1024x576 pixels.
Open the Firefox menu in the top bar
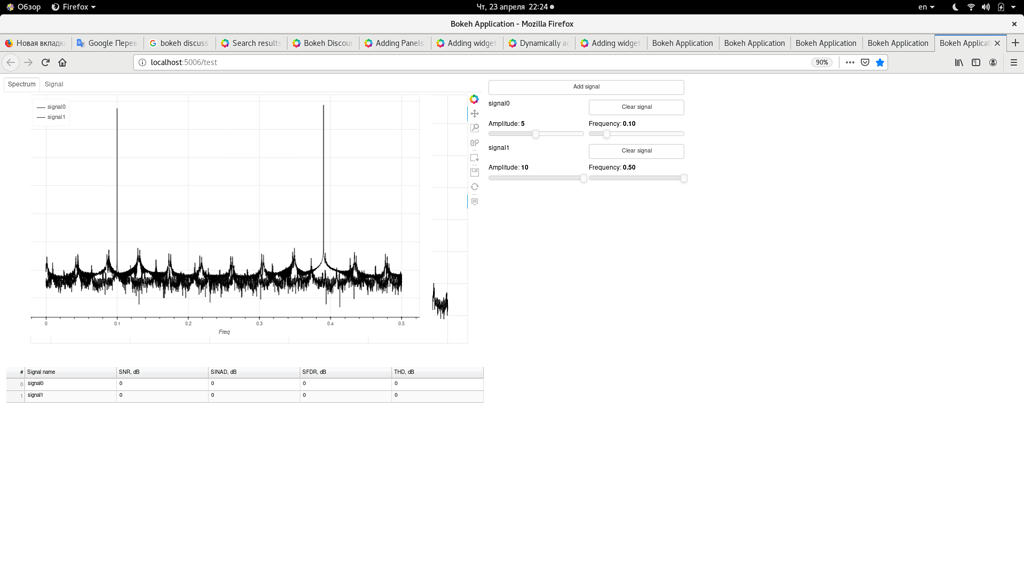tap(75, 5)
